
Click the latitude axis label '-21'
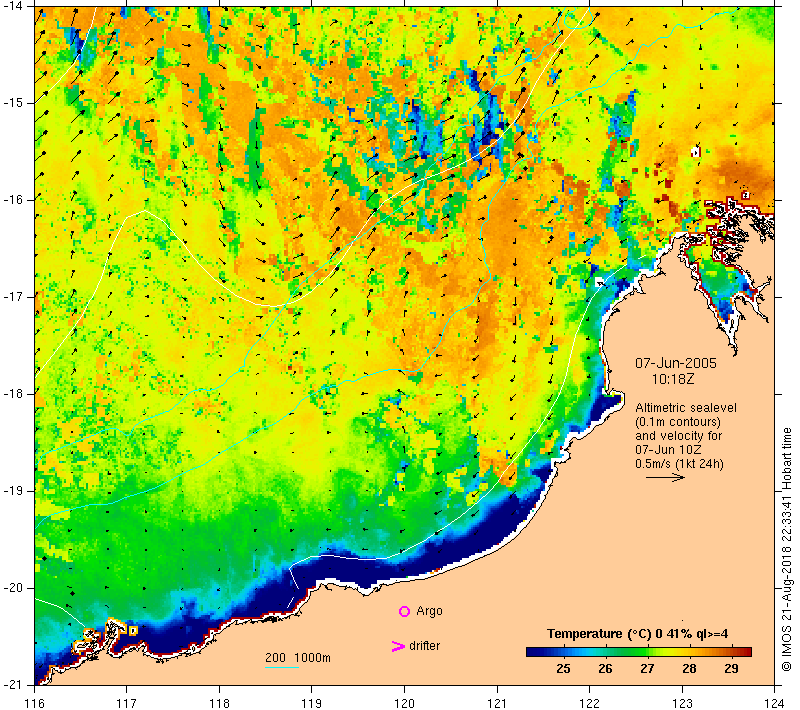(x=12, y=684)
